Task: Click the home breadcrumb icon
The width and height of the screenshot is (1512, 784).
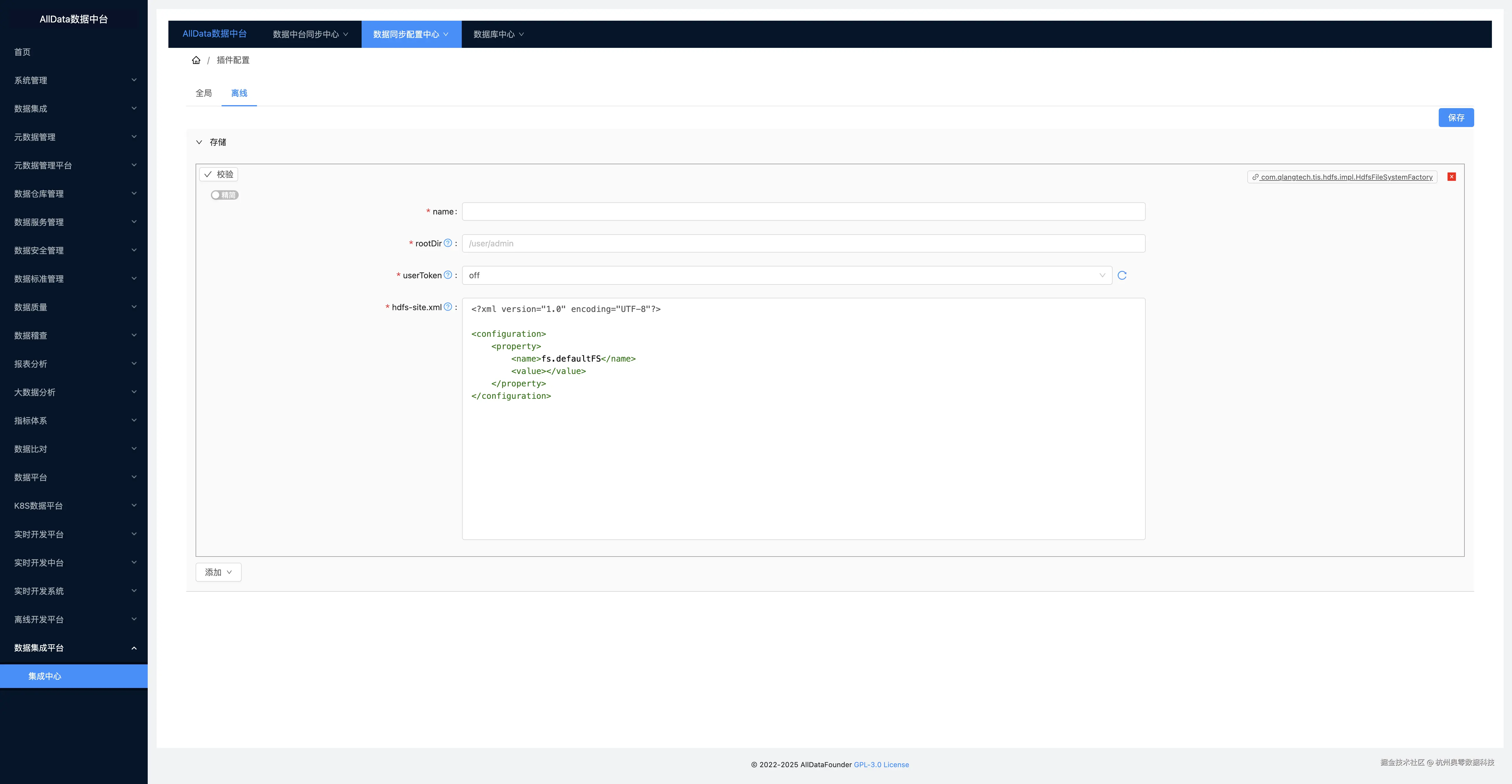Action: pyautogui.click(x=196, y=61)
